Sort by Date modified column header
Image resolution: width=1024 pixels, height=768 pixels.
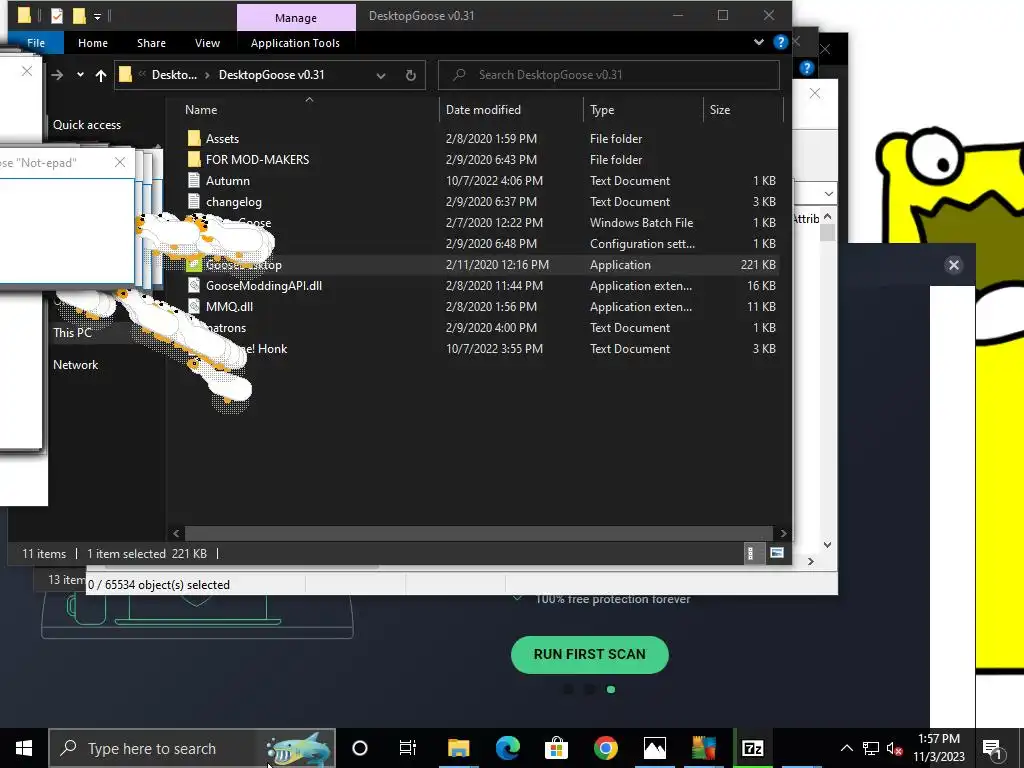[x=483, y=110]
